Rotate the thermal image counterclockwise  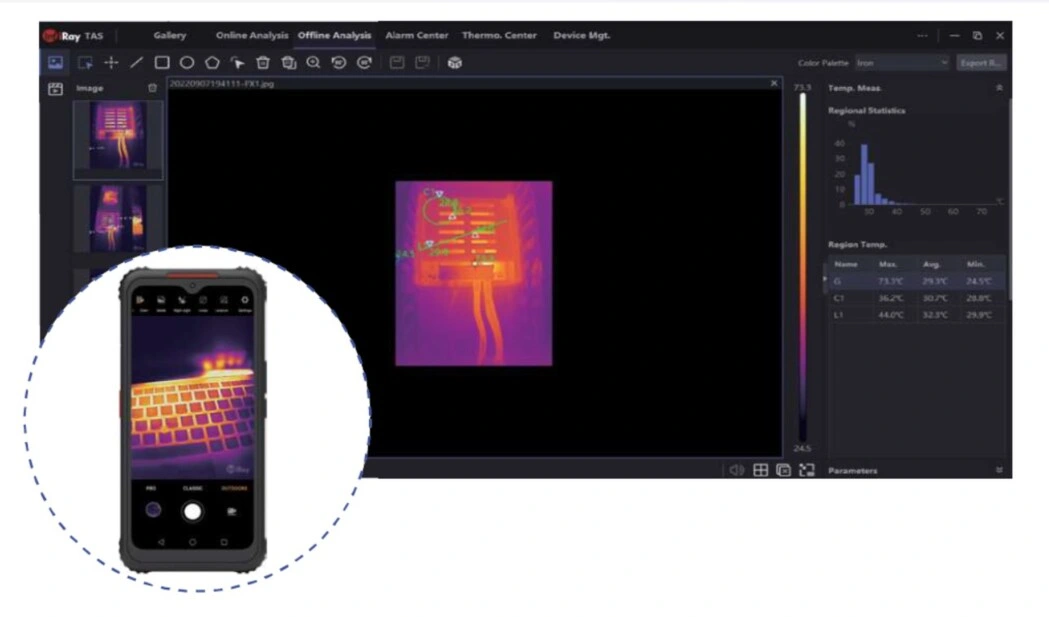(x=338, y=61)
